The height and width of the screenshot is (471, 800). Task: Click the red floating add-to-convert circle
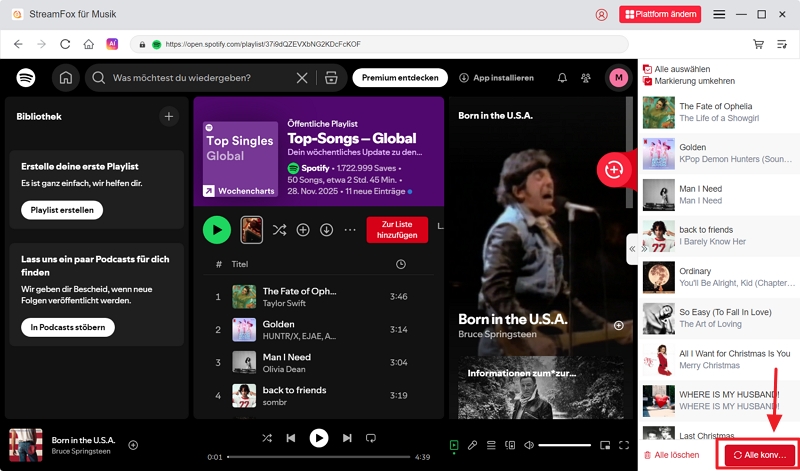(x=613, y=169)
